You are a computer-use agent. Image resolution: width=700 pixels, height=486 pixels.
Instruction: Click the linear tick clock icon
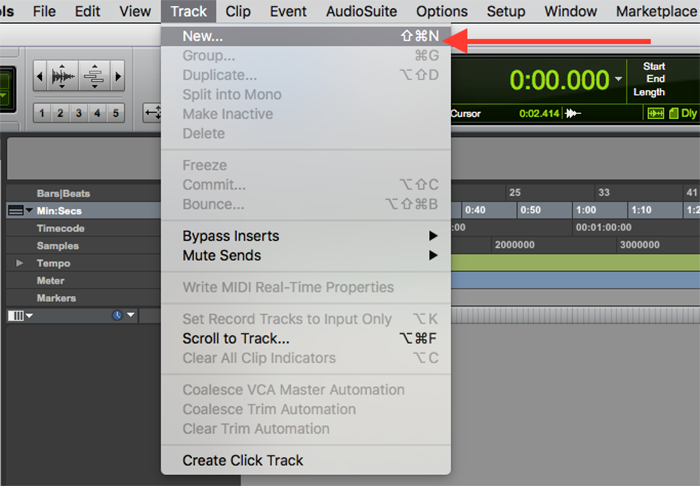(x=117, y=316)
